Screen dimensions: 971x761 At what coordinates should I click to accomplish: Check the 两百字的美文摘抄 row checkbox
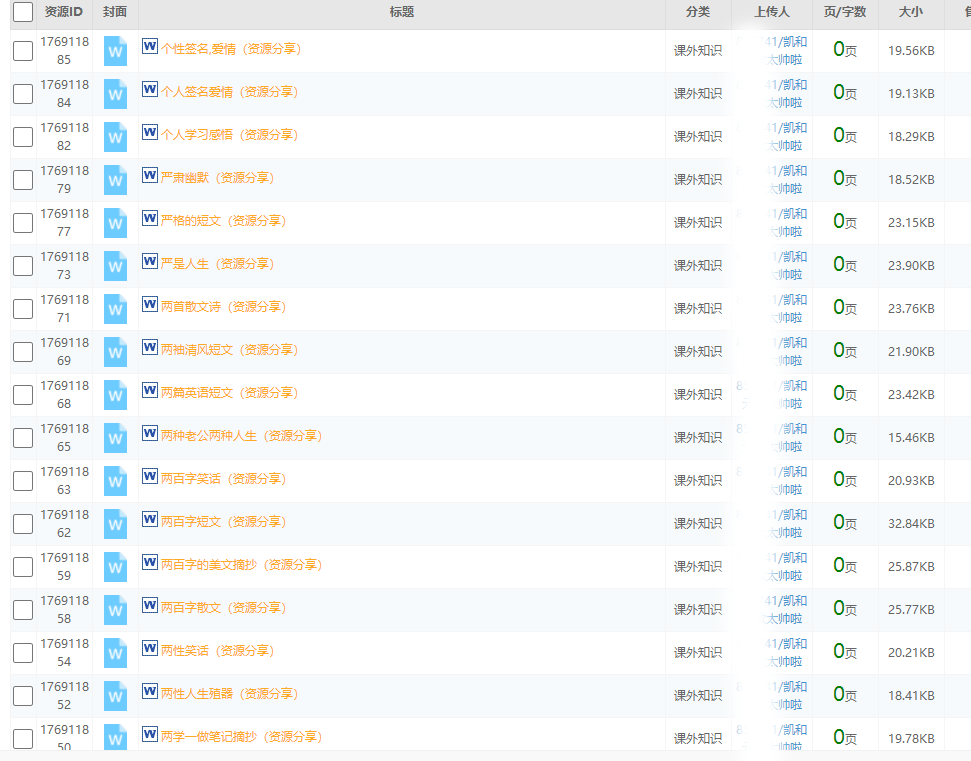click(23, 567)
